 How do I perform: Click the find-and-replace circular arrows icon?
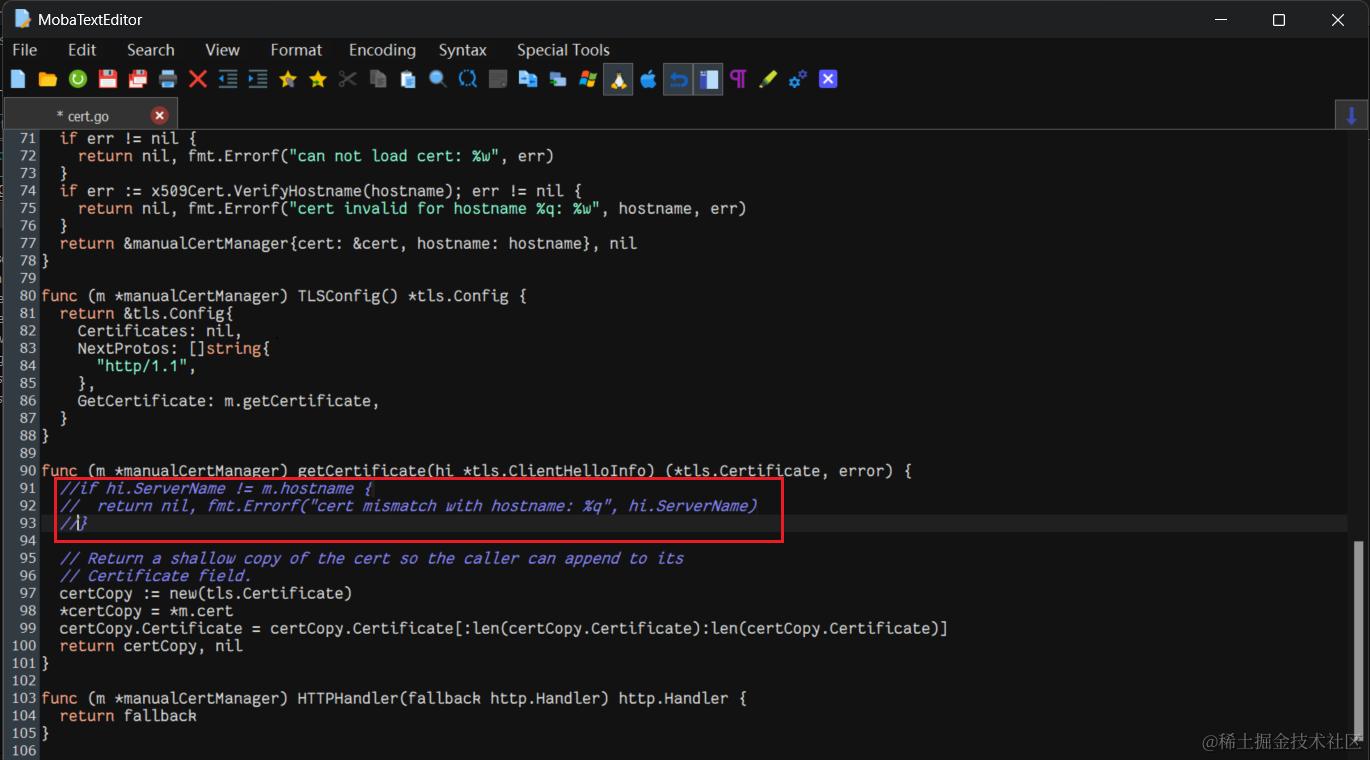(x=468, y=79)
